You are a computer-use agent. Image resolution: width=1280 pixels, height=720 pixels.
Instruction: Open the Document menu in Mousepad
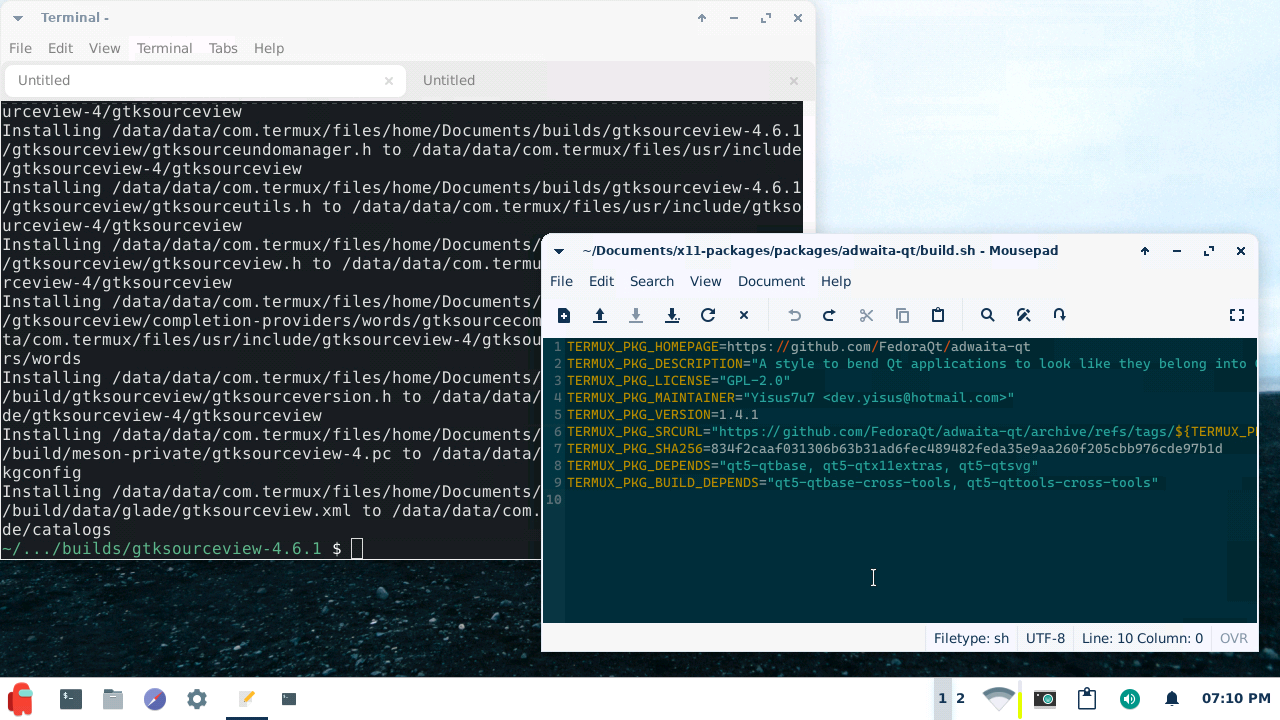coord(771,281)
